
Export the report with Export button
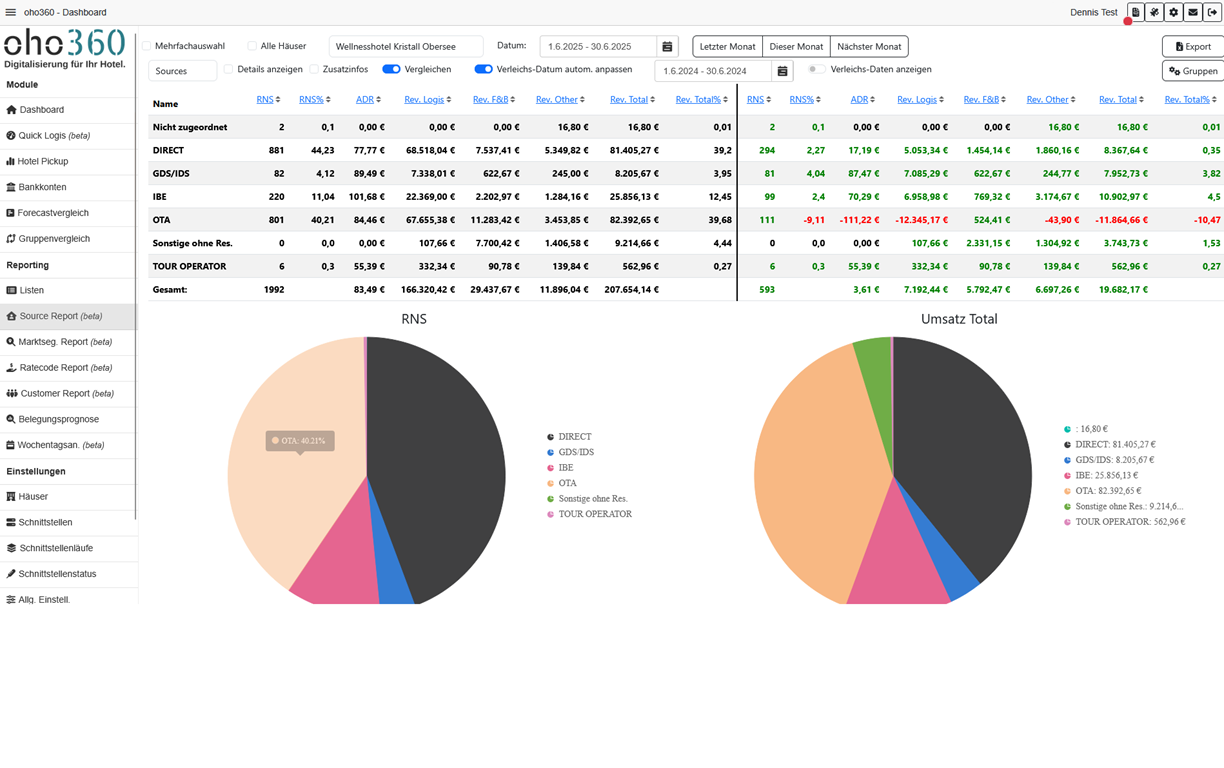1192,46
